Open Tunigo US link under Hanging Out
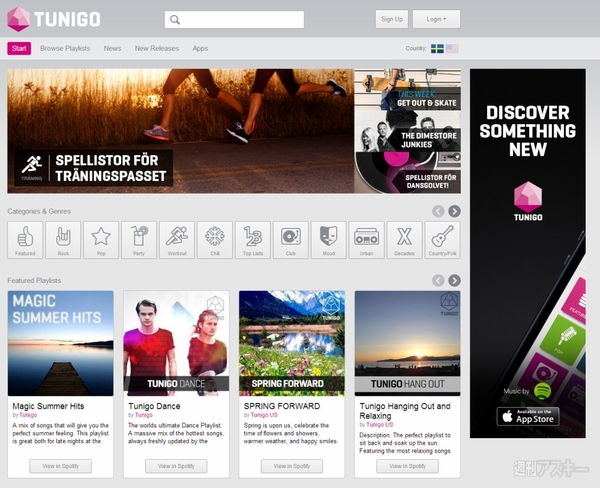The width and height of the screenshot is (600, 488). (380, 424)
